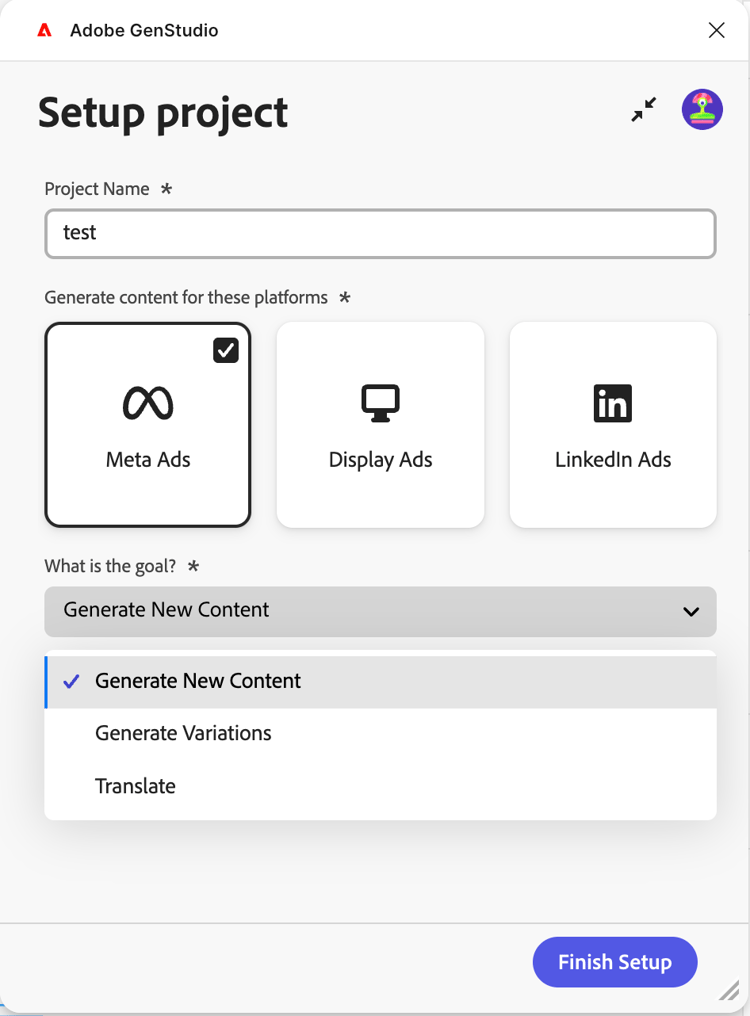Select the Generate New Content menu entry
Viewport: 750px width, 1016px height.
(x=197, y=680)
